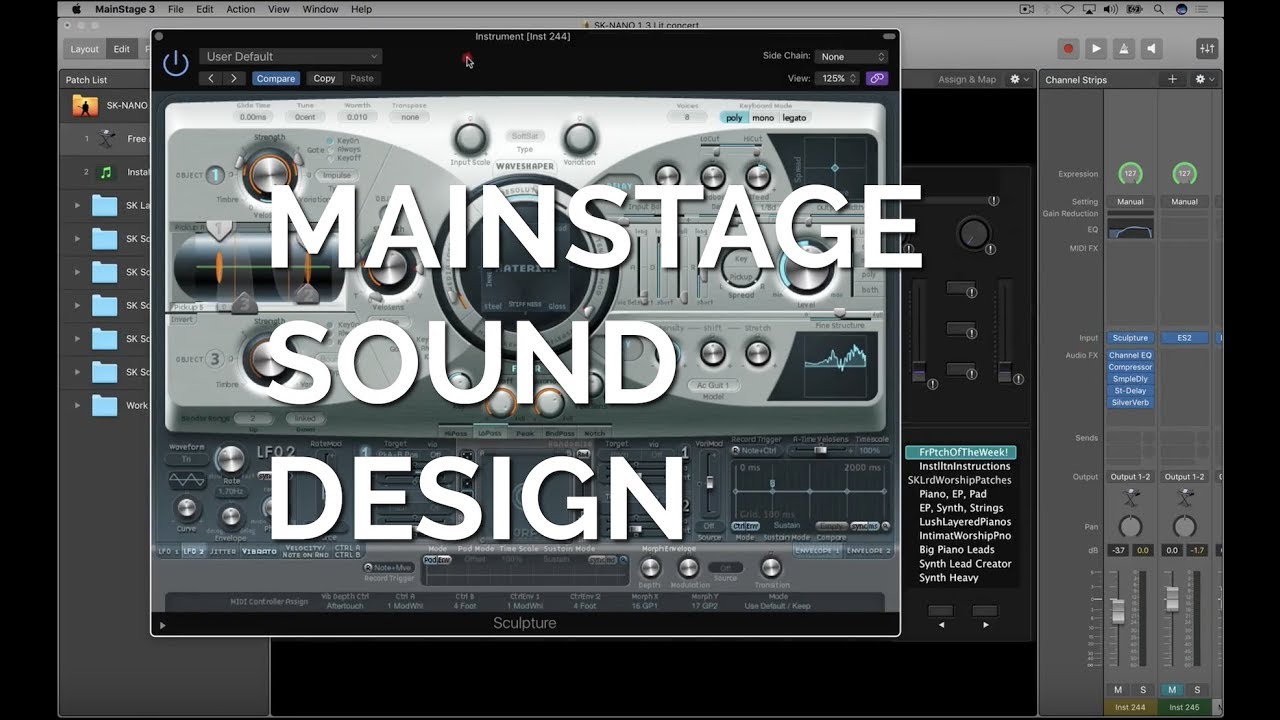Click the Compare button
Screen dimensions: 1280x720
click(275, 78)
